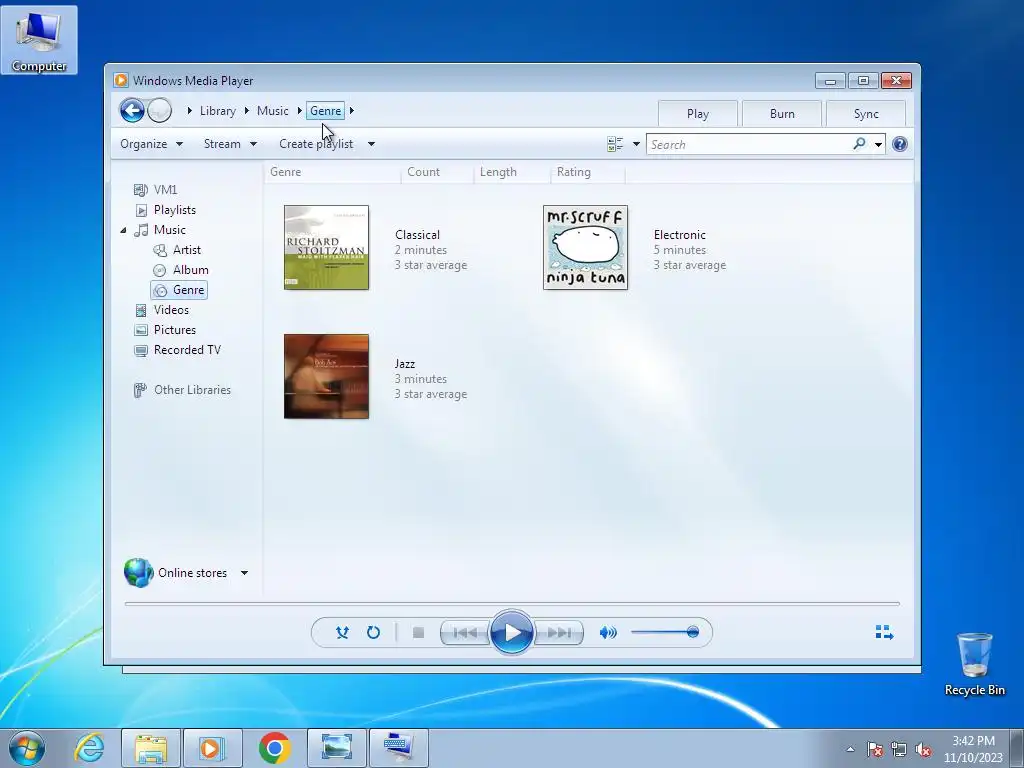
Task: Collapse the Music tree node
Action: 123,230
